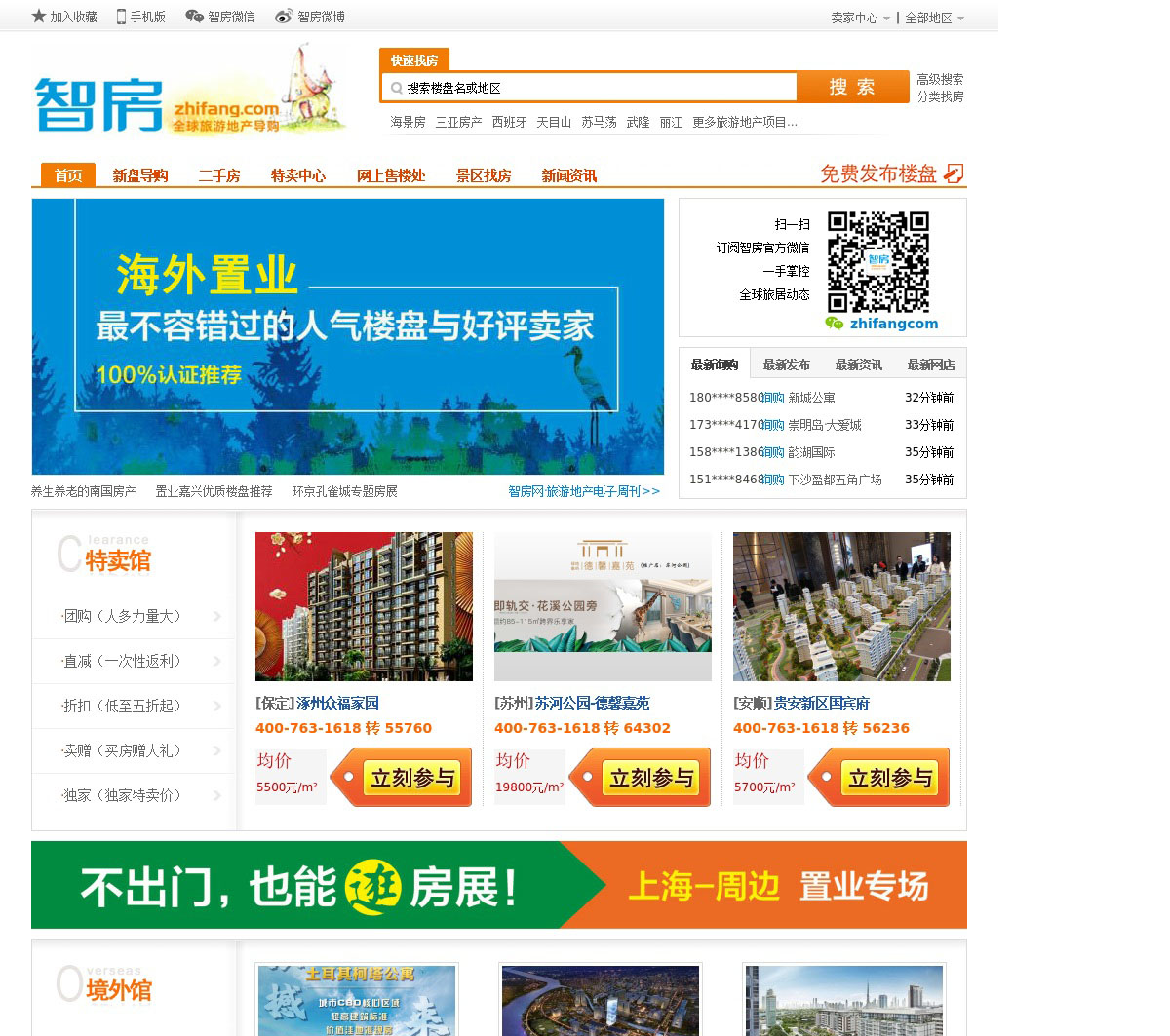
Task: Click 立刻参与 for 苏河公园-德馨嘉苑
Action: [641, 777]
